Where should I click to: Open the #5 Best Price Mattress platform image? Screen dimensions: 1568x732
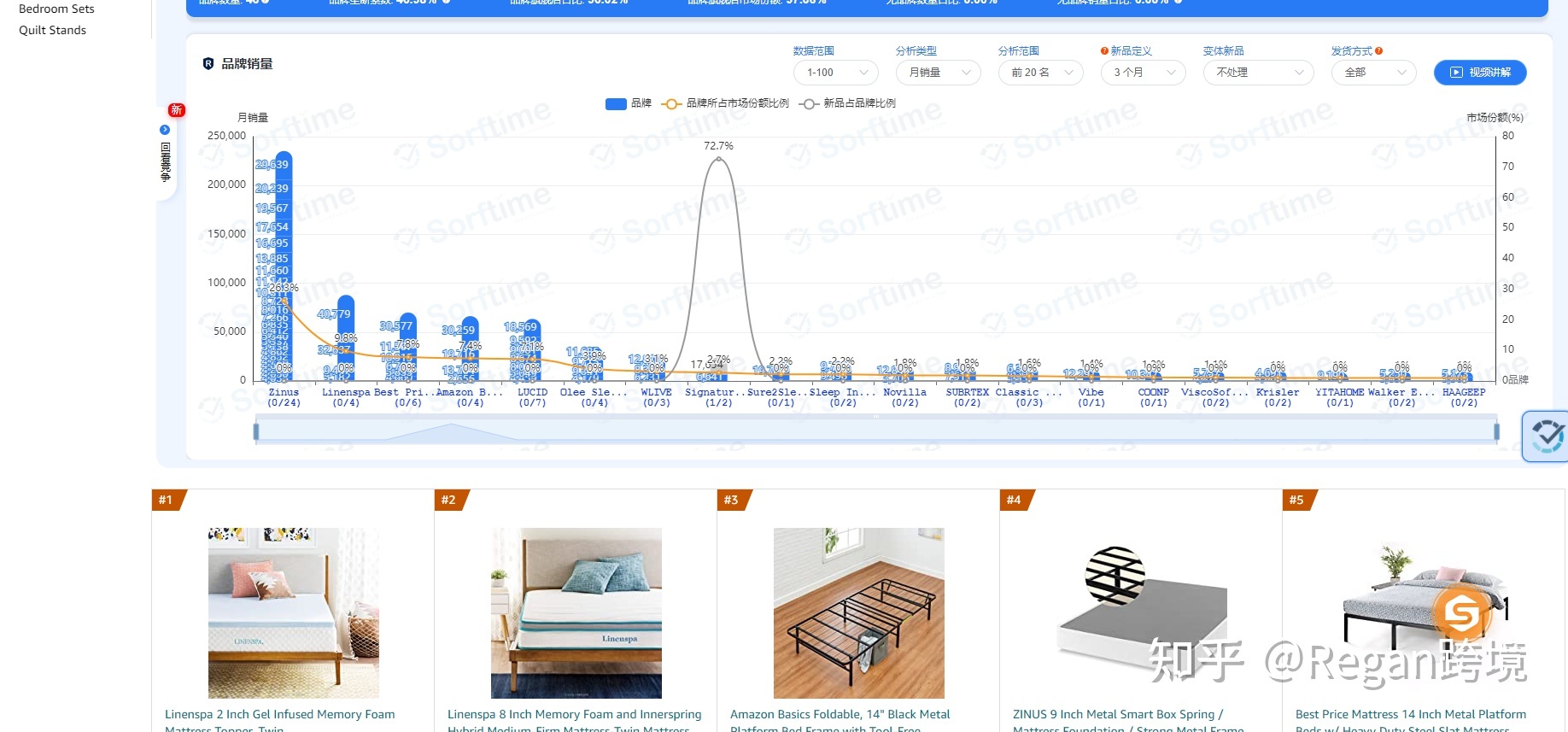pos(1425,612)
